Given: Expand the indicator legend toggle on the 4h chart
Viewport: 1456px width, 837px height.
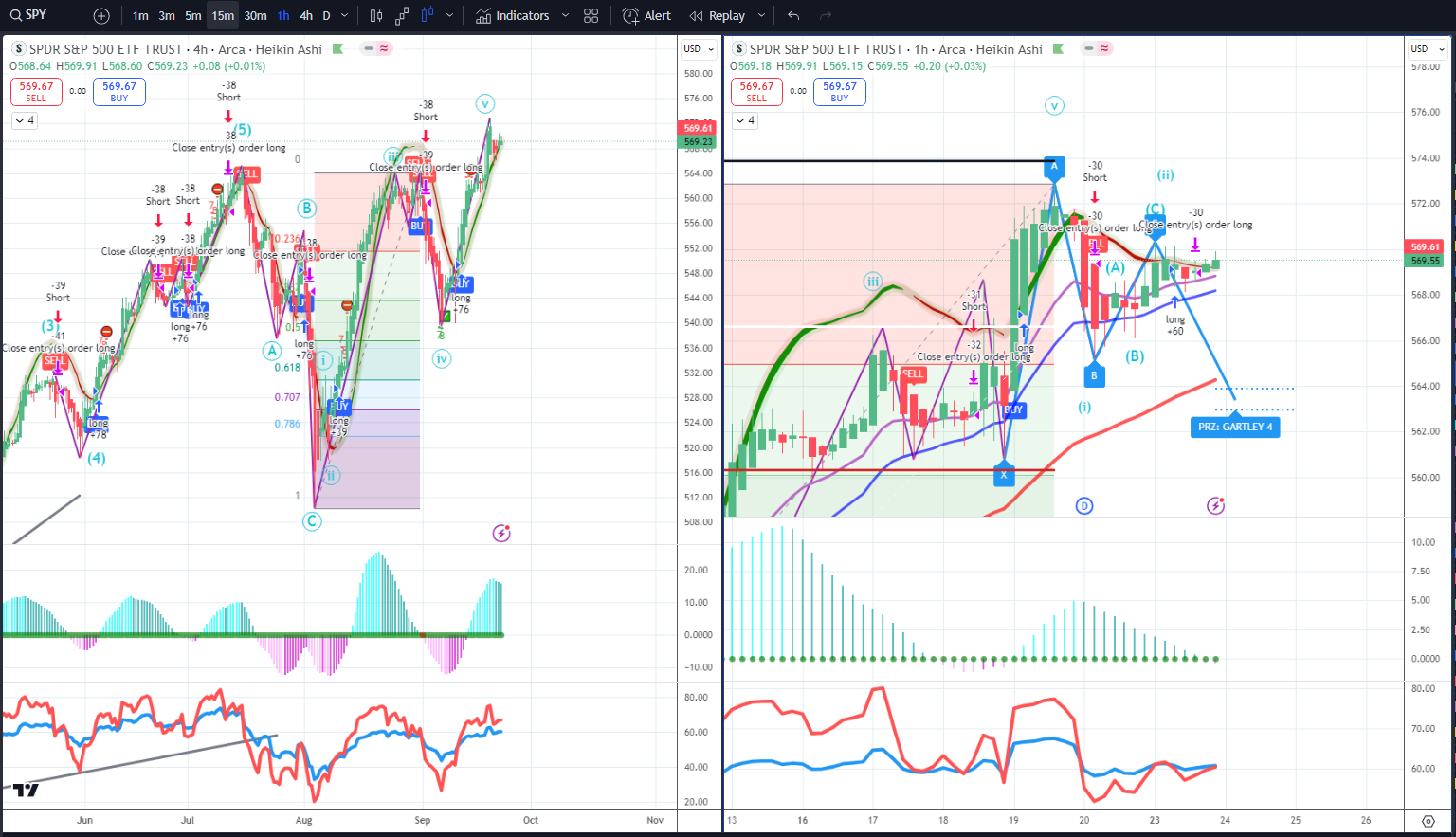Looking at the screenshot, I should 24,120.
